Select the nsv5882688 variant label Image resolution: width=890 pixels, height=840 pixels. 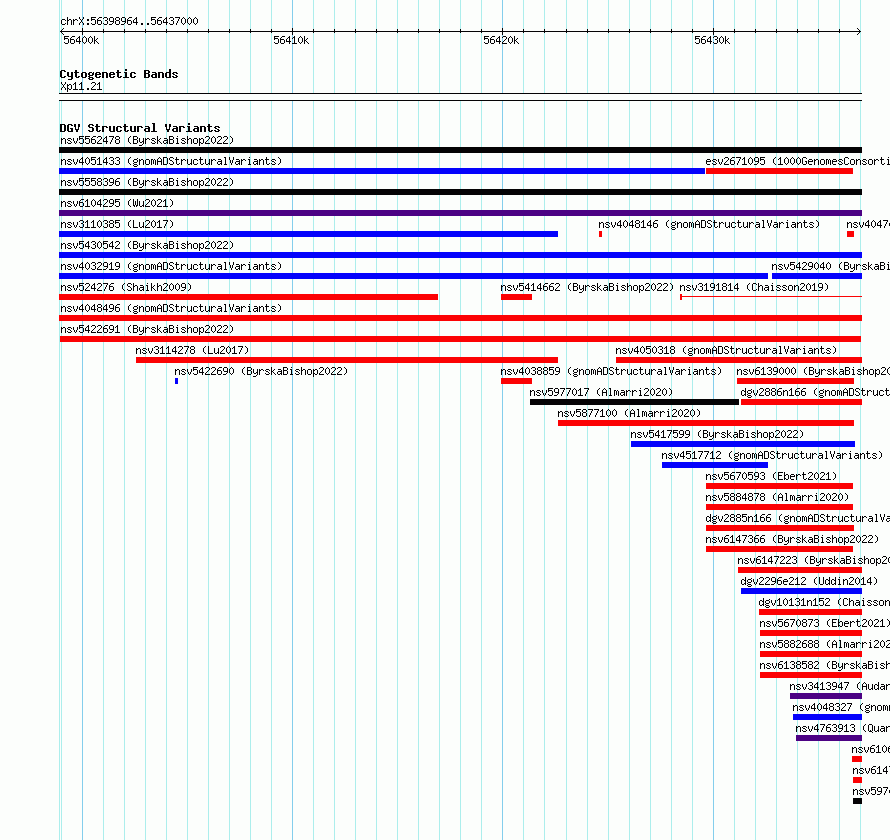click(825, 644)
